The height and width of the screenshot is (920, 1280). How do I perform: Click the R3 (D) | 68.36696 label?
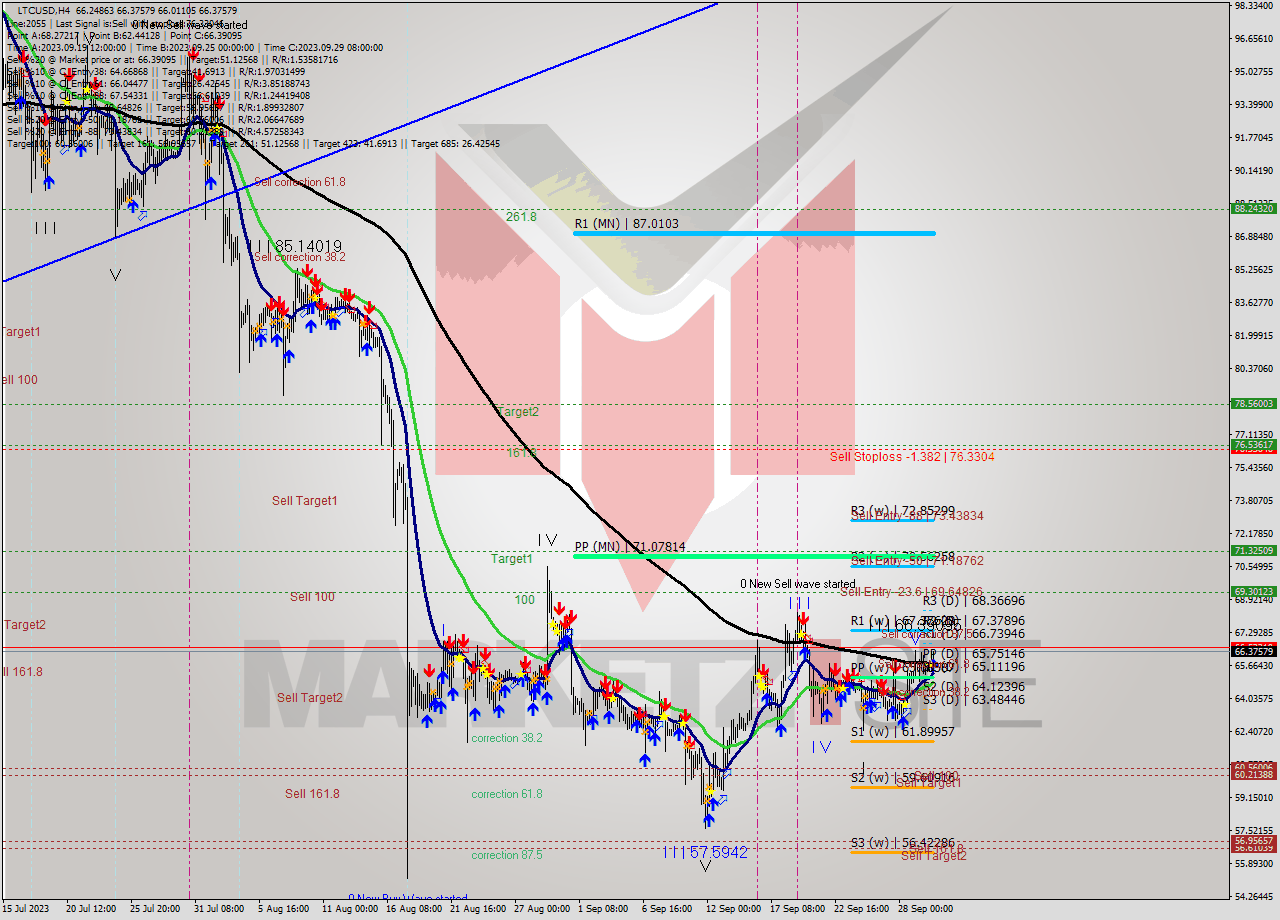(974, 601)
